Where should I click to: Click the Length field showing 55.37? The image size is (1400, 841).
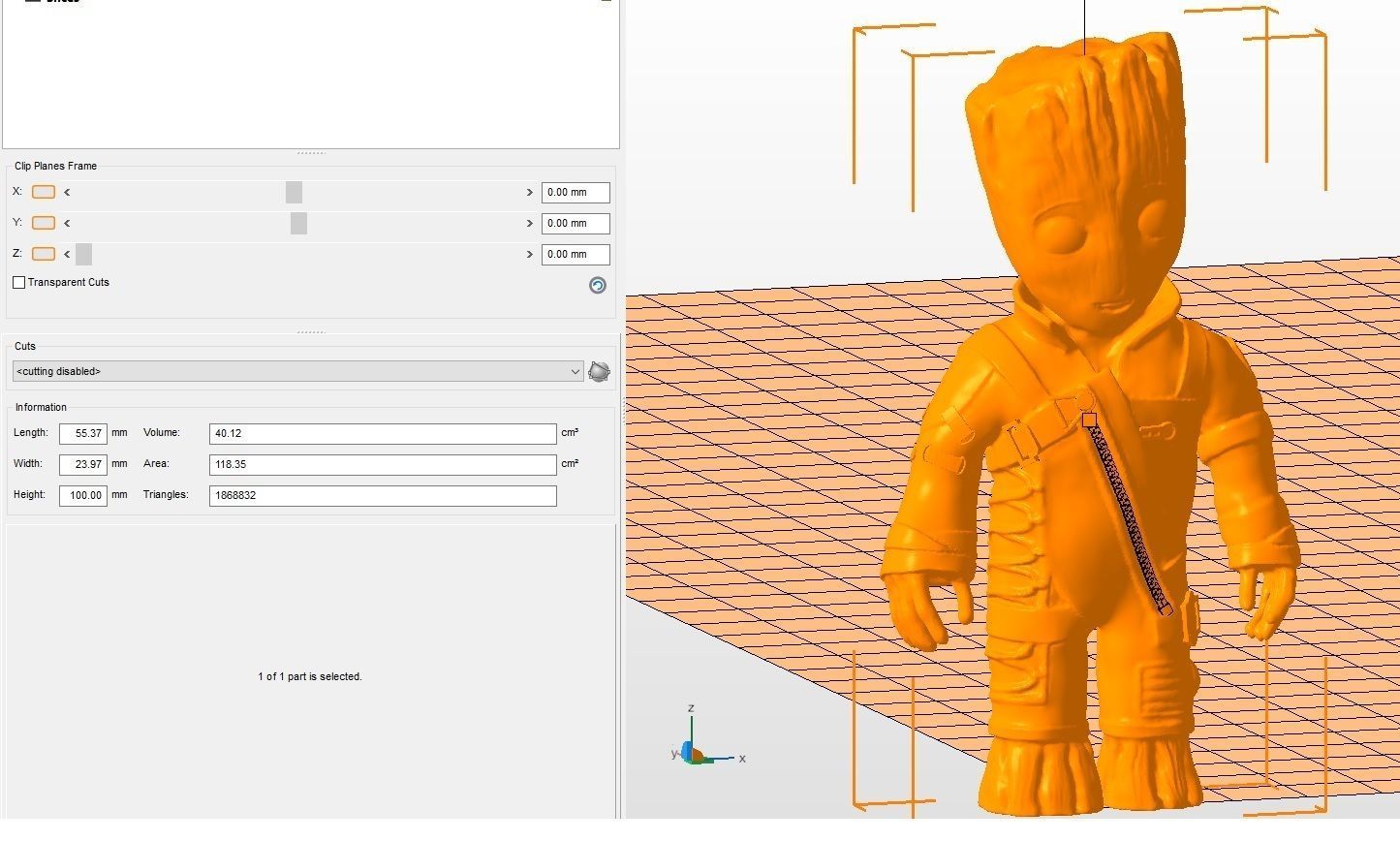(83, 433)
